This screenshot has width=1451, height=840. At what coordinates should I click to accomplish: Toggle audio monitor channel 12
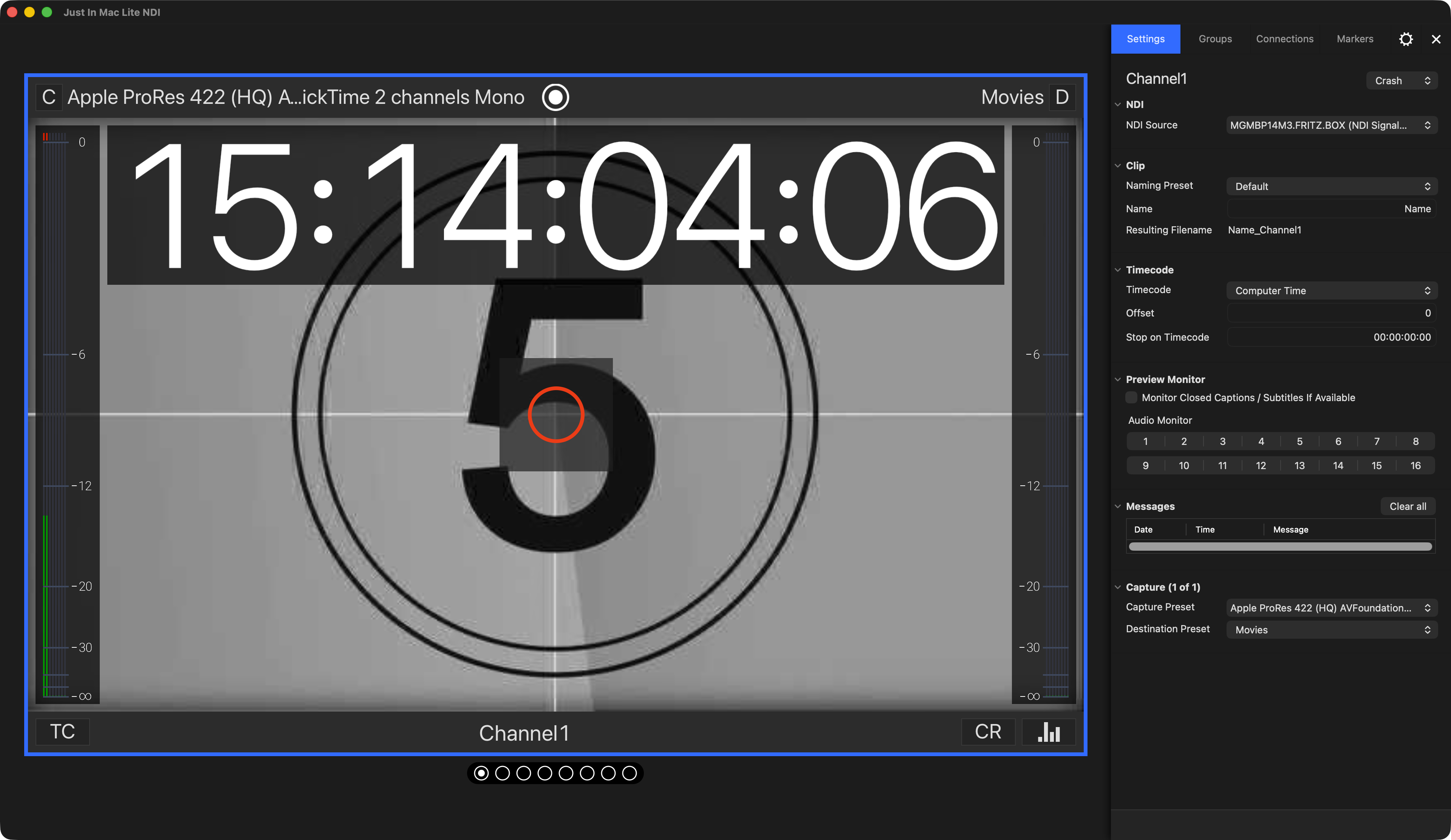[x=1261, y=465]
